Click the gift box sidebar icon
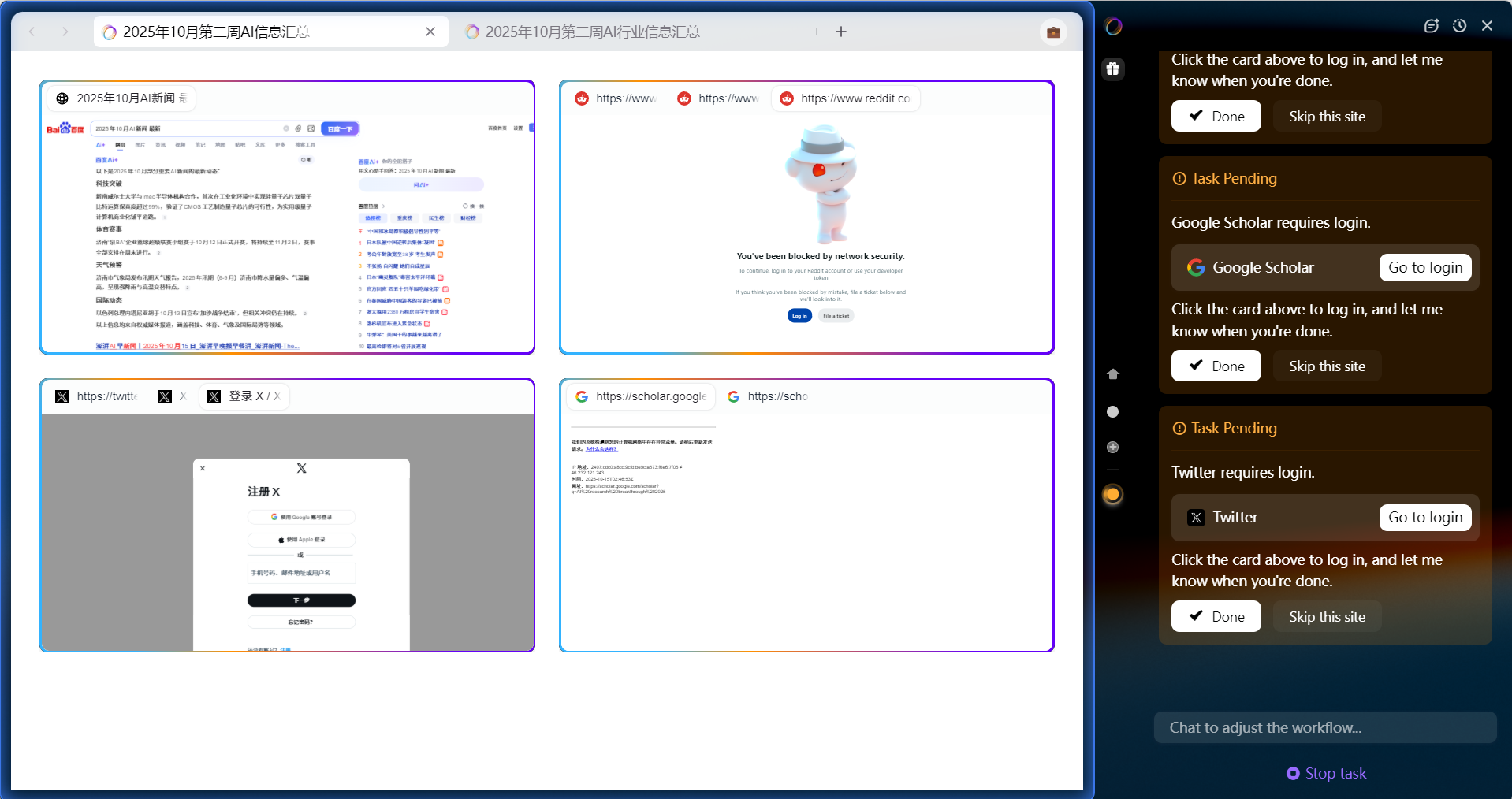Screen dimensions: 1512x799 coord(1112,69)
